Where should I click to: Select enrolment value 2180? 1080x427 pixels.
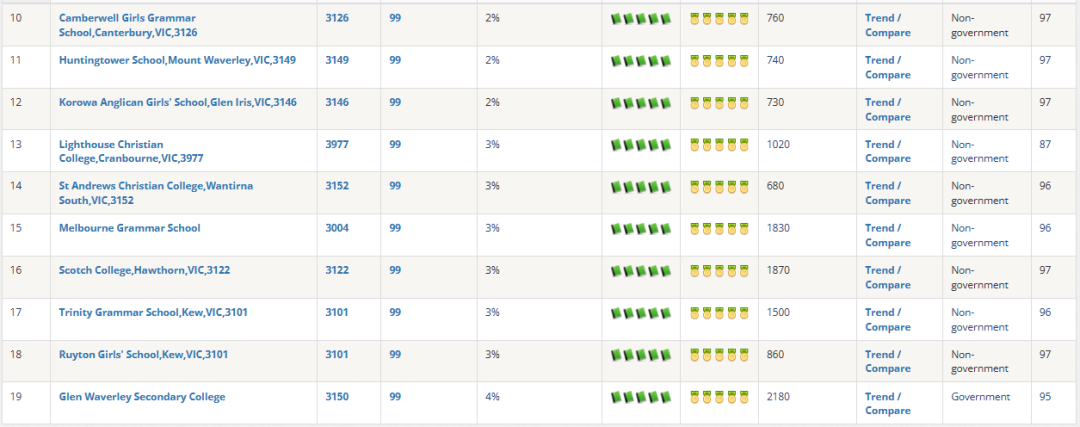[778, 397]
